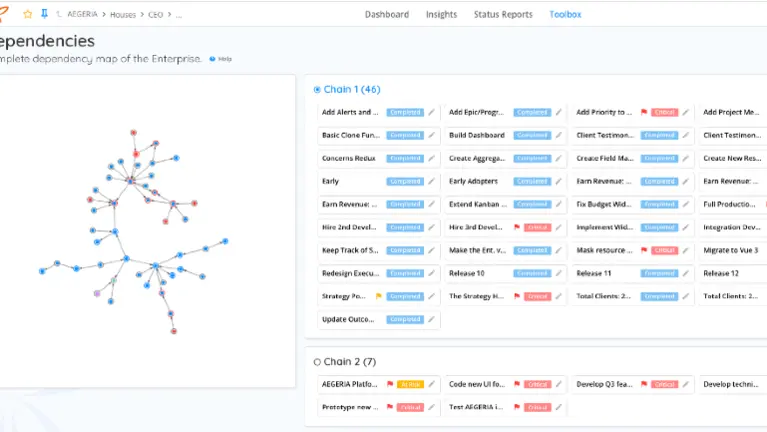Click the pin icon in top bar
The width and height of the screenshot is (767, 432).
(43, 15)
